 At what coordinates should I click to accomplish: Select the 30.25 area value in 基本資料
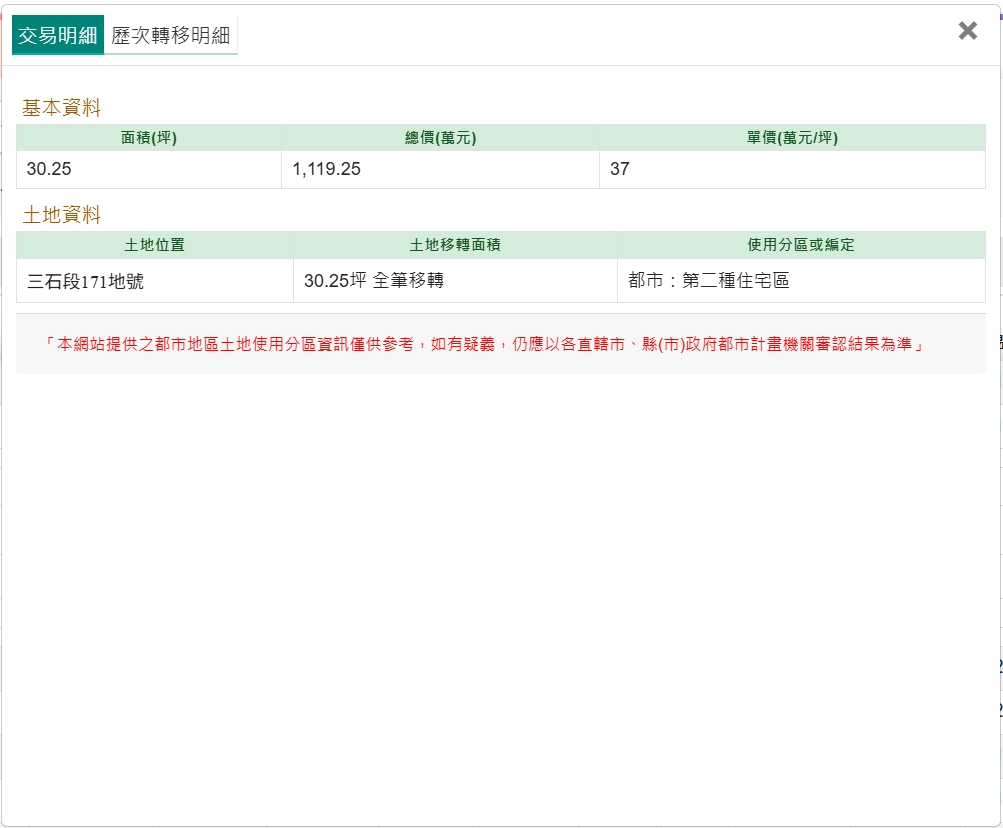click(49, 169)
